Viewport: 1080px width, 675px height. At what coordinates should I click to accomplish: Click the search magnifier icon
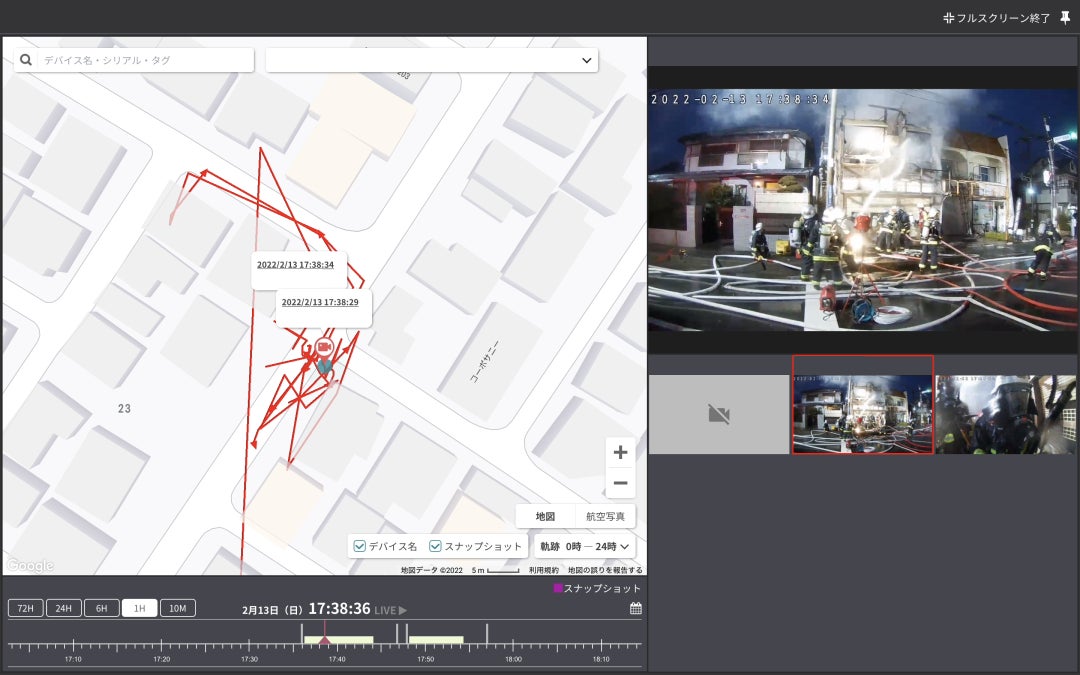coord(26,60)
